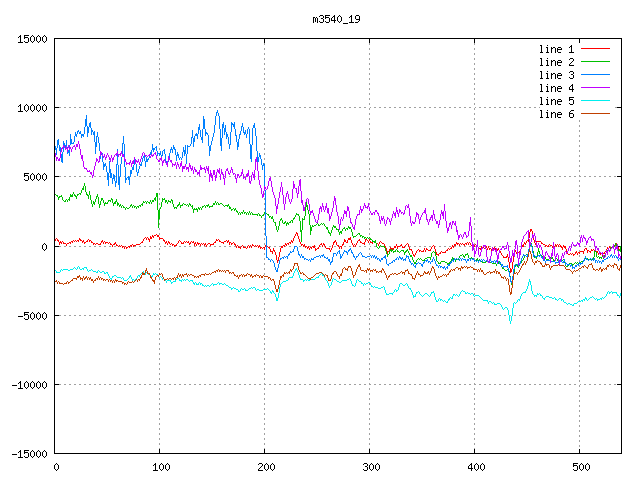This screenshot has height=480, width=640.
Task: Click the green line 2 legend sample
Action: (596, 62)
